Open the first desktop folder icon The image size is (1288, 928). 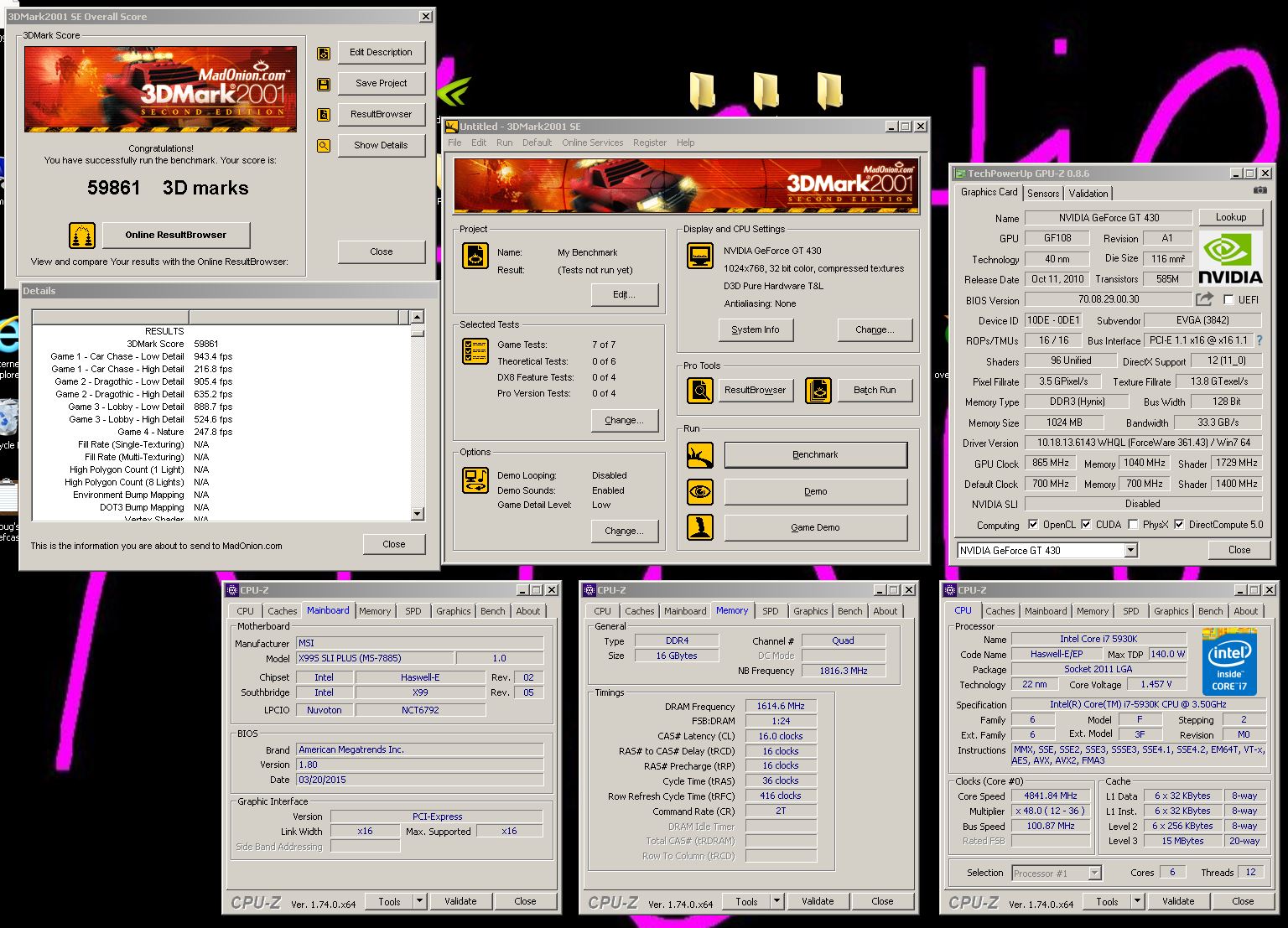702,91
